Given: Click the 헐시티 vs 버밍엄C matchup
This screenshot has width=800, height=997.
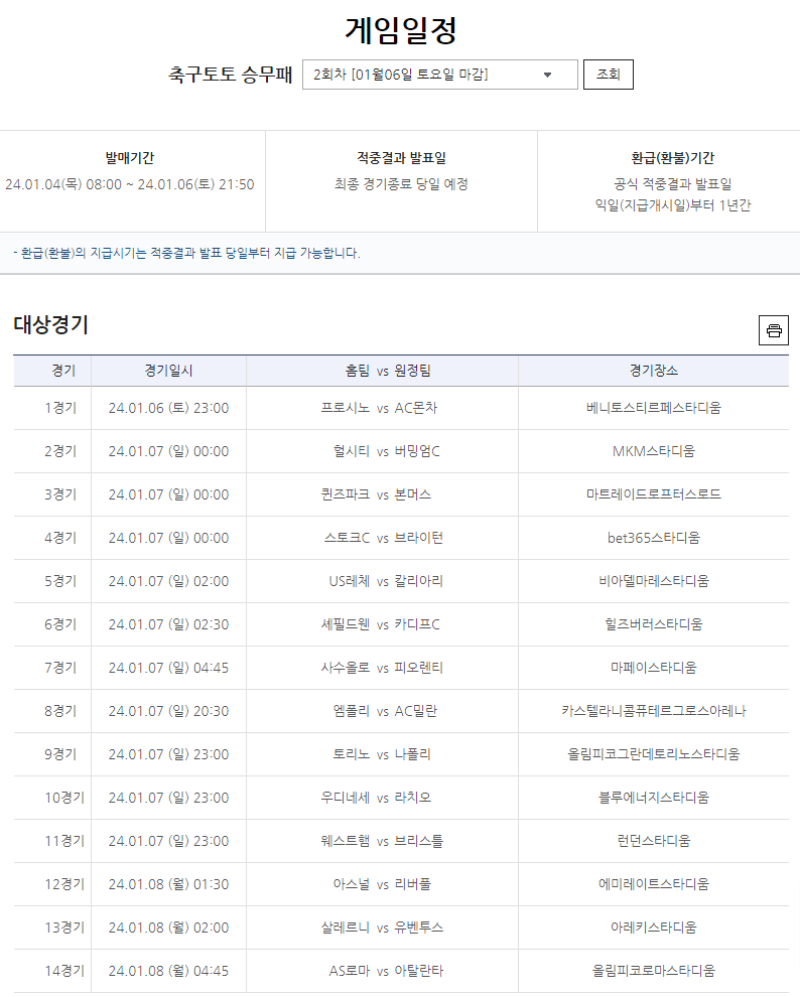Looking at the screenshot, I should click(x=386, y=451).
